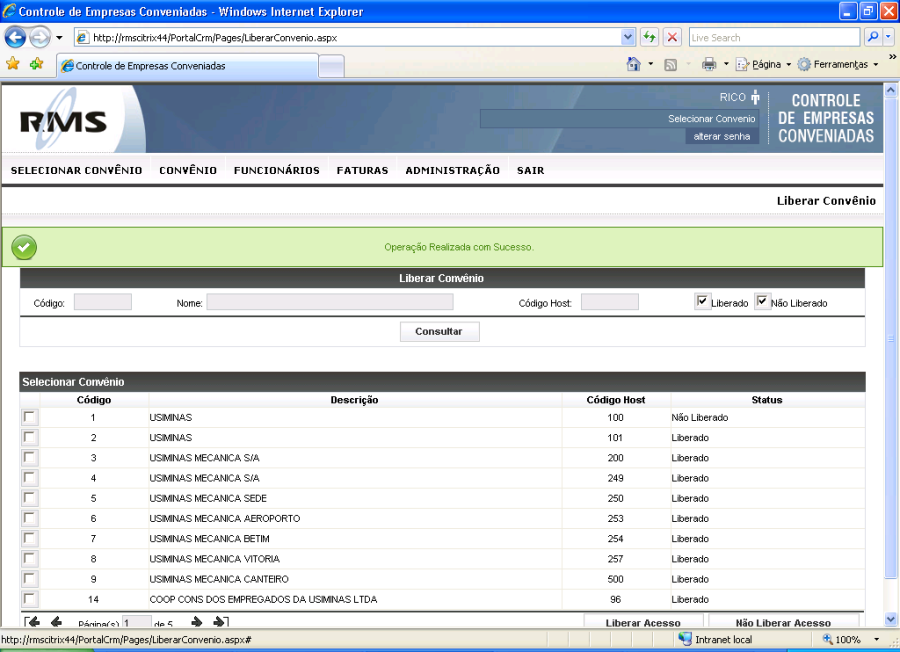Screen dimensions: 900x652
Task: Click the page scrollbar up arrow
Action: coord(890,90)
